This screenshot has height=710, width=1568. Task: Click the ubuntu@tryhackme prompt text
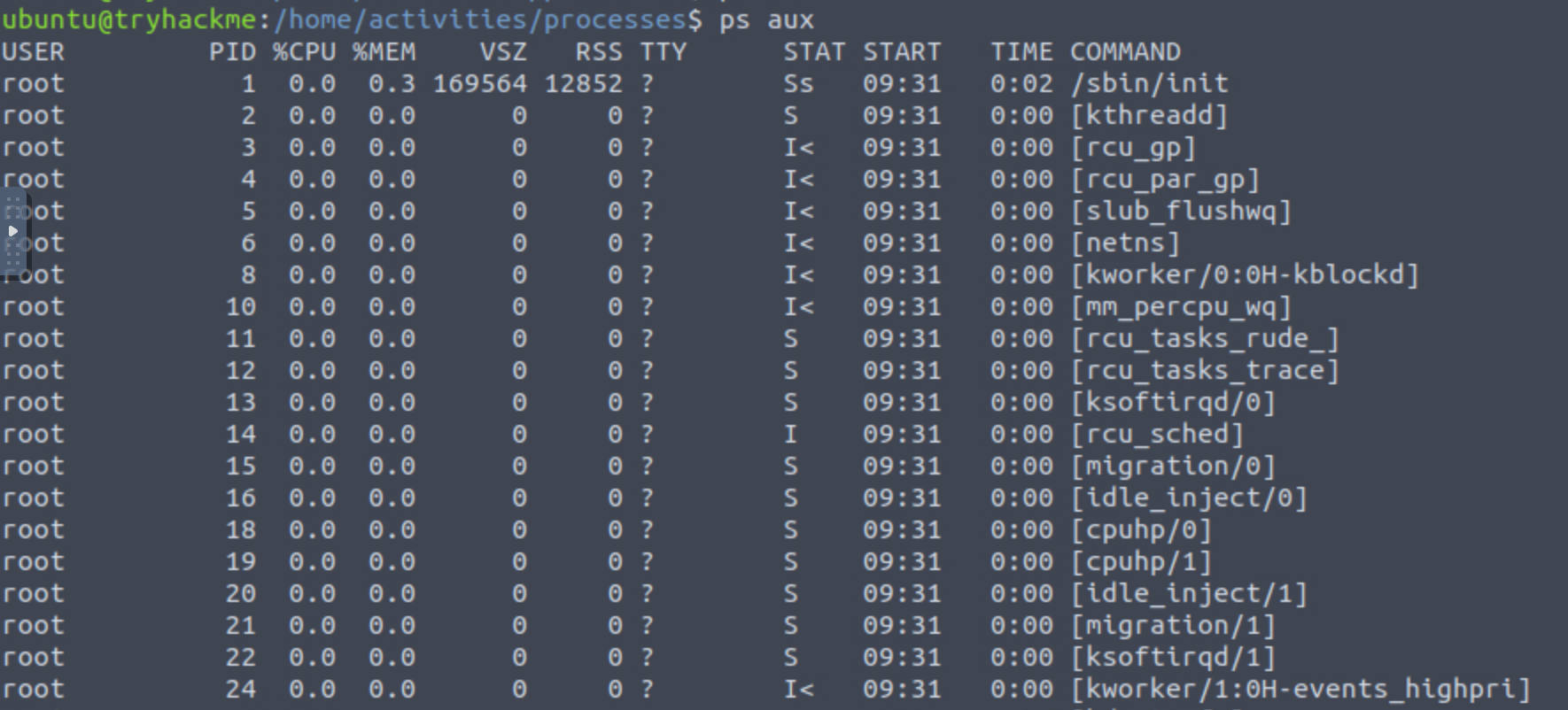(x=129, y=19)
